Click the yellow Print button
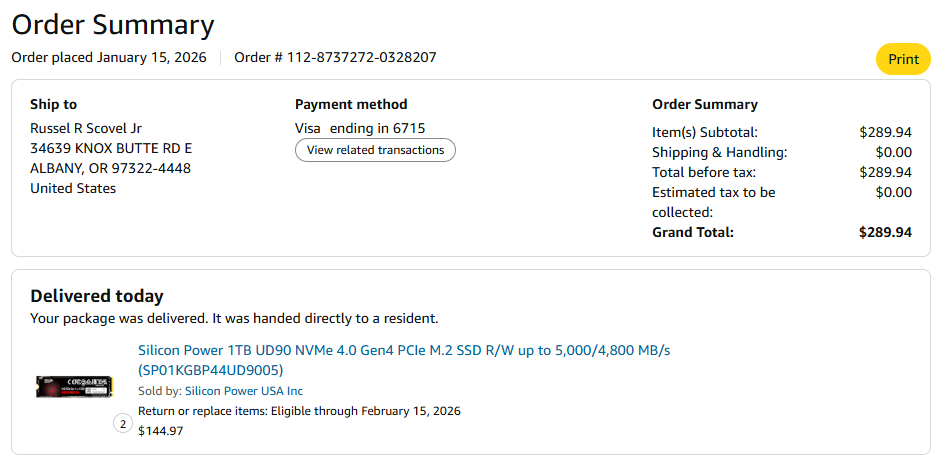The image size is (935, 459). 903,59
